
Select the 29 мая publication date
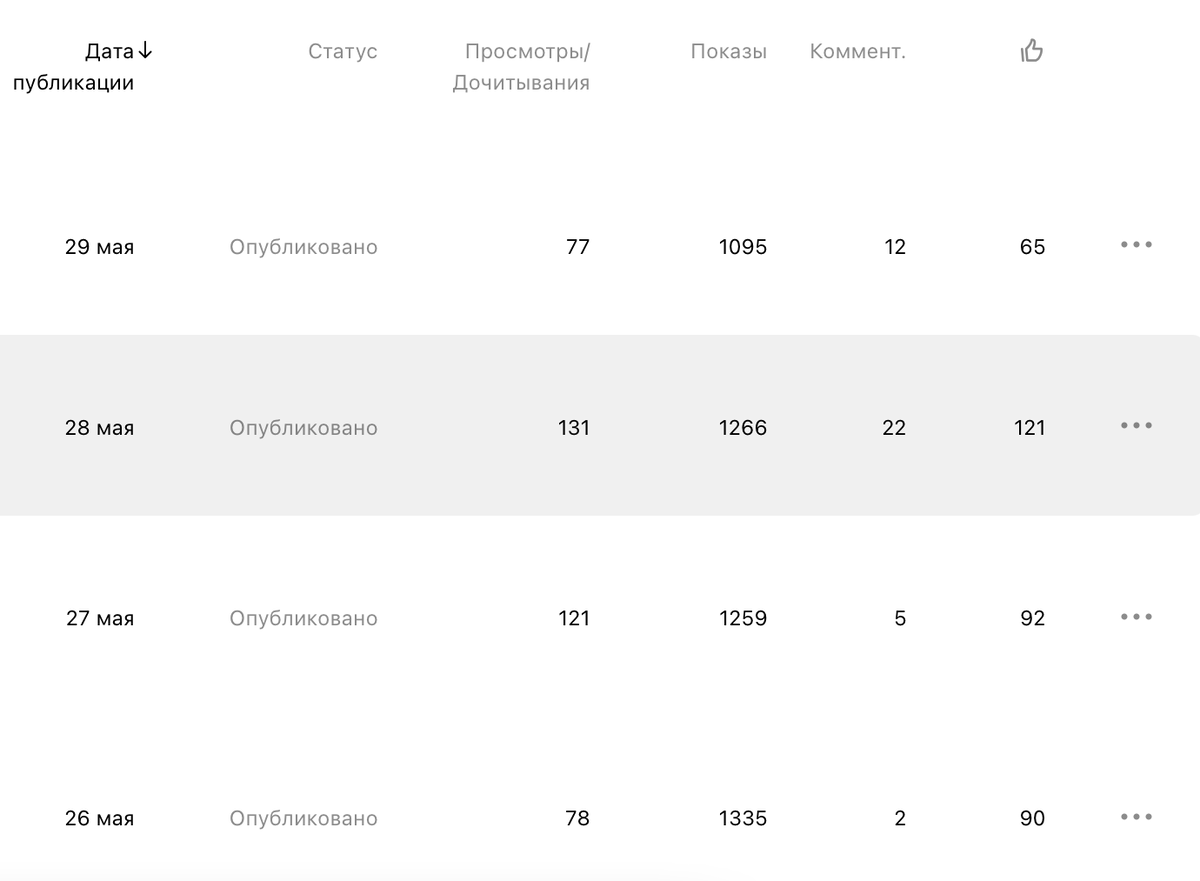[x=99, y=247]
